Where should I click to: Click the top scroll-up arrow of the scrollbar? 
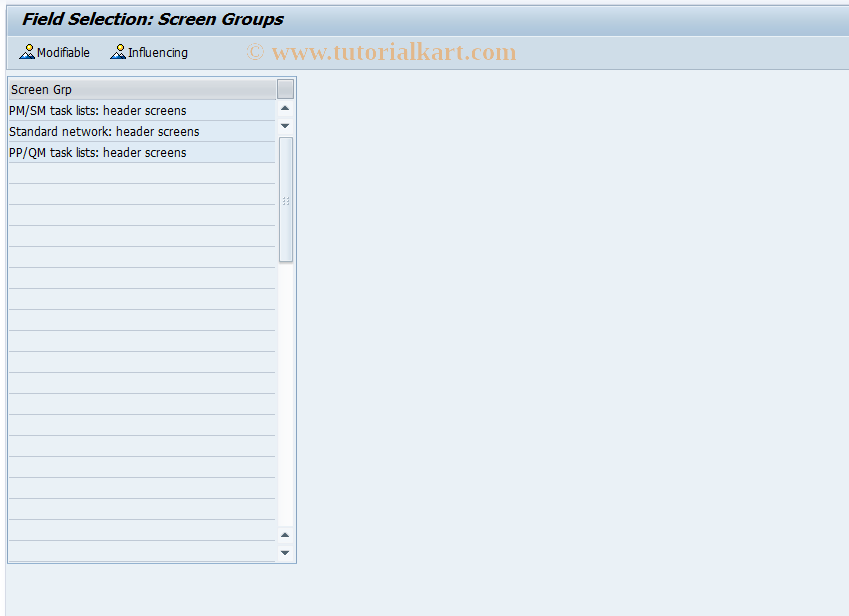[x=285, y=106]
